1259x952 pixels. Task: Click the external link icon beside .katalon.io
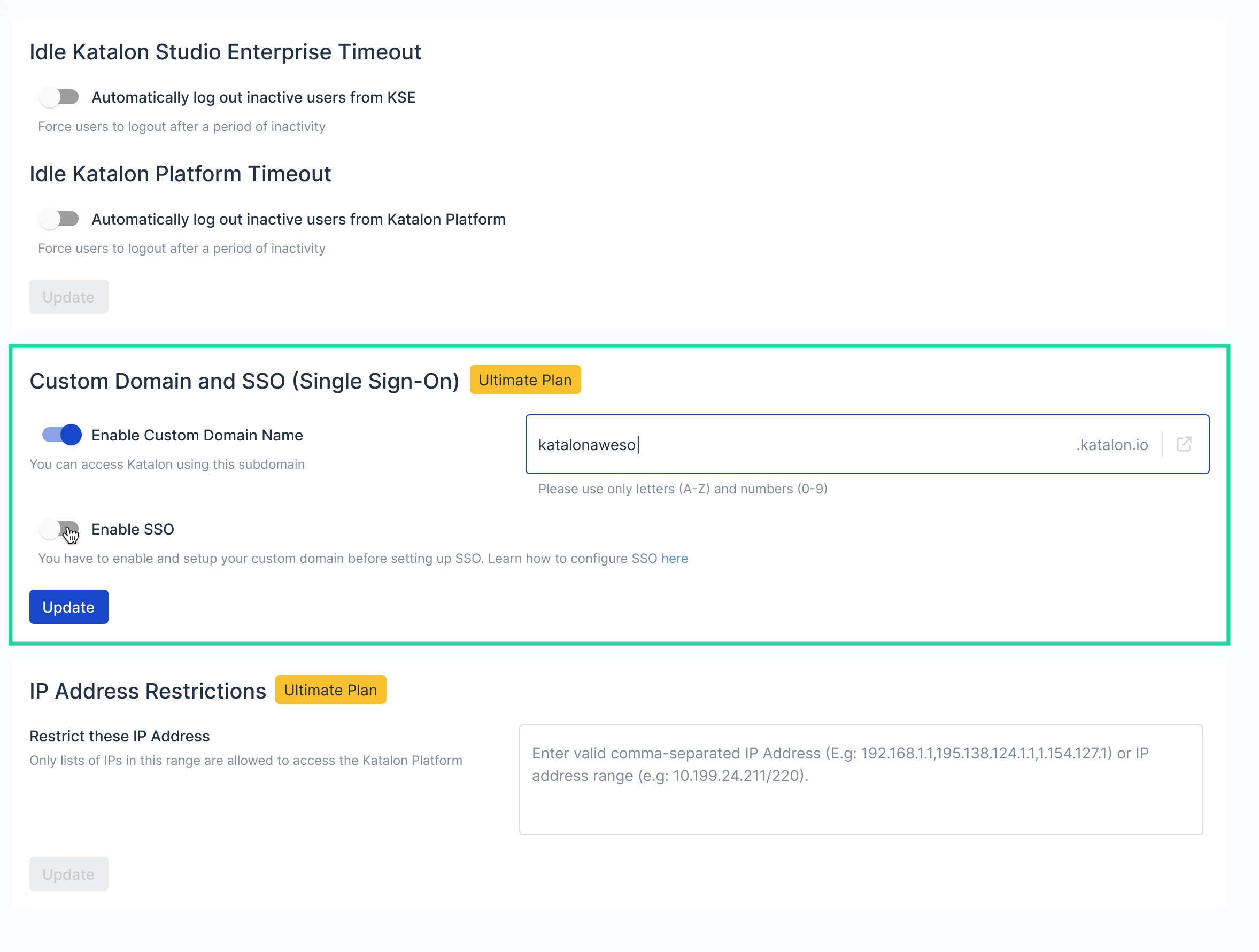(1184, 444)
